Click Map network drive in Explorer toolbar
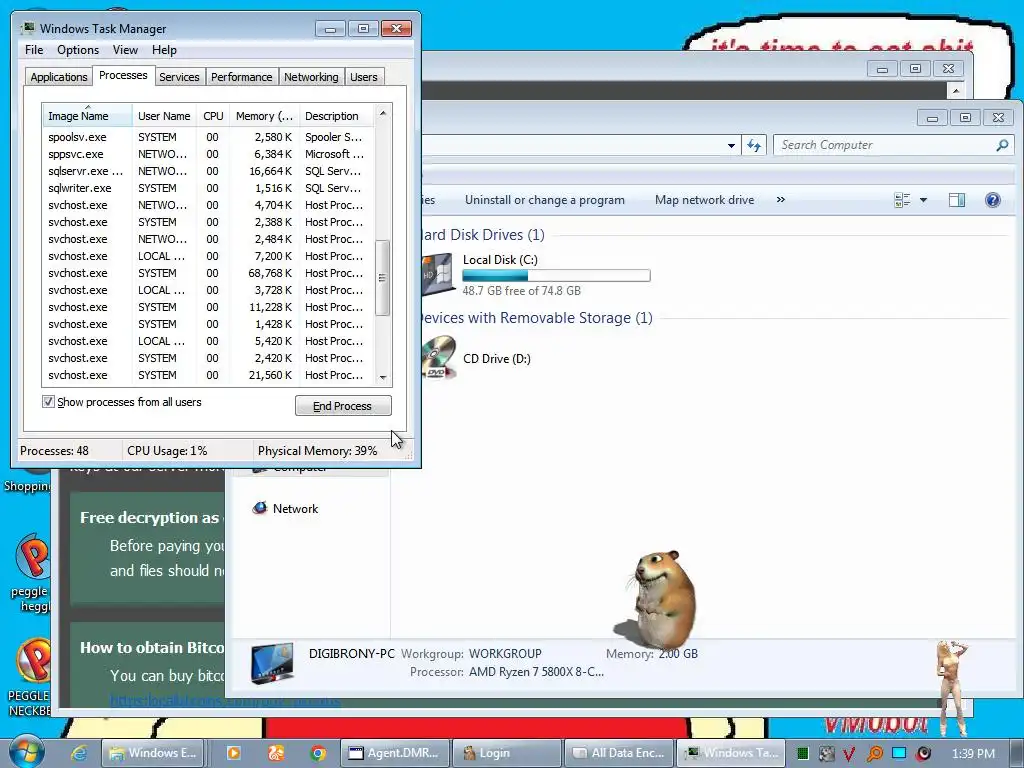This screenshot has width=1024, height=768. pos(704,200)
